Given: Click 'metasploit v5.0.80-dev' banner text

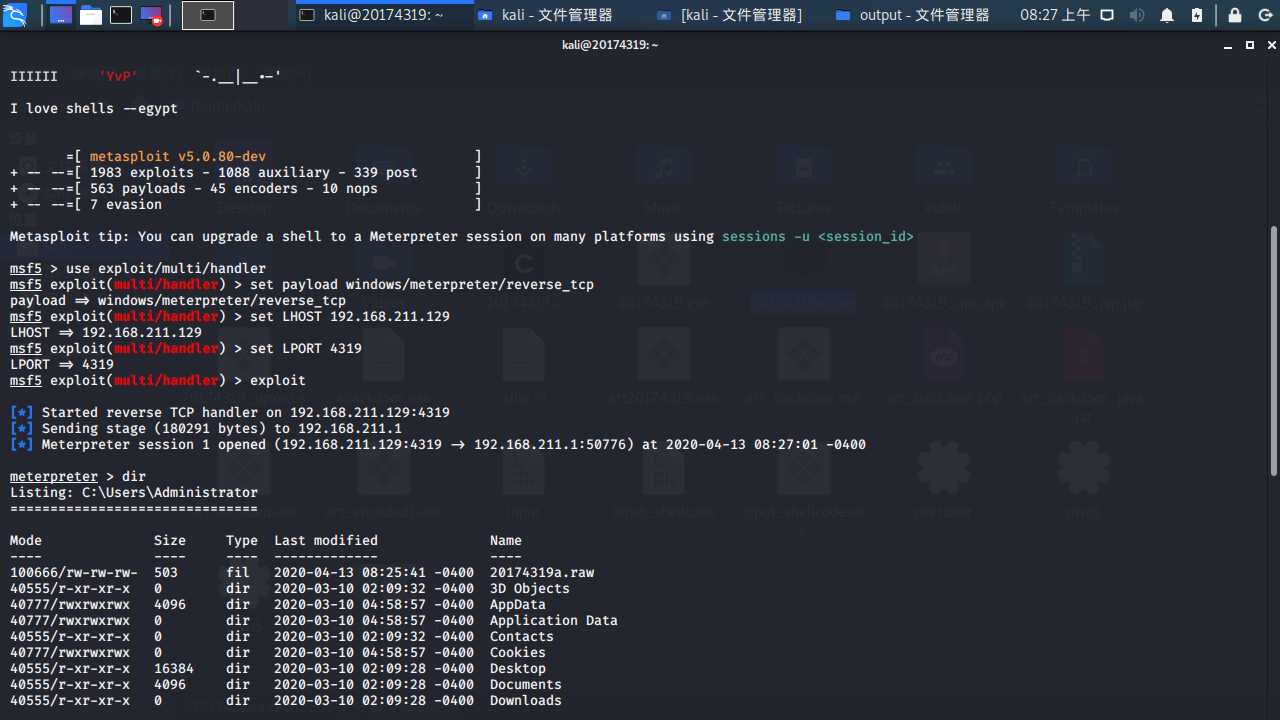Looking at the screenshot, I should click(178, 156).
